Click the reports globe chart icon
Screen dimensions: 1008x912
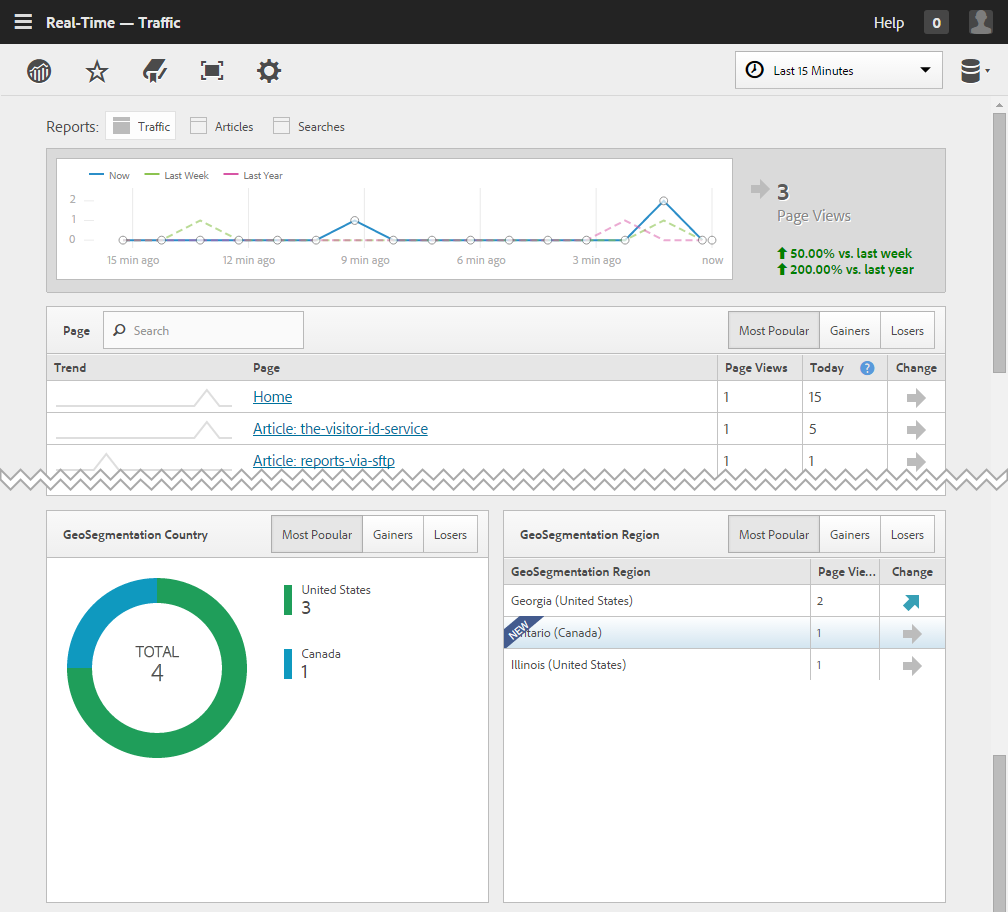click(39, 71)
